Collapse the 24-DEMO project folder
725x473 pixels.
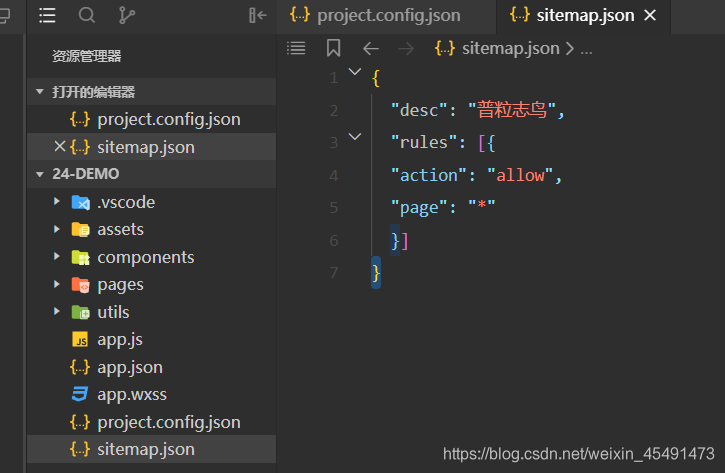[41, 174]
